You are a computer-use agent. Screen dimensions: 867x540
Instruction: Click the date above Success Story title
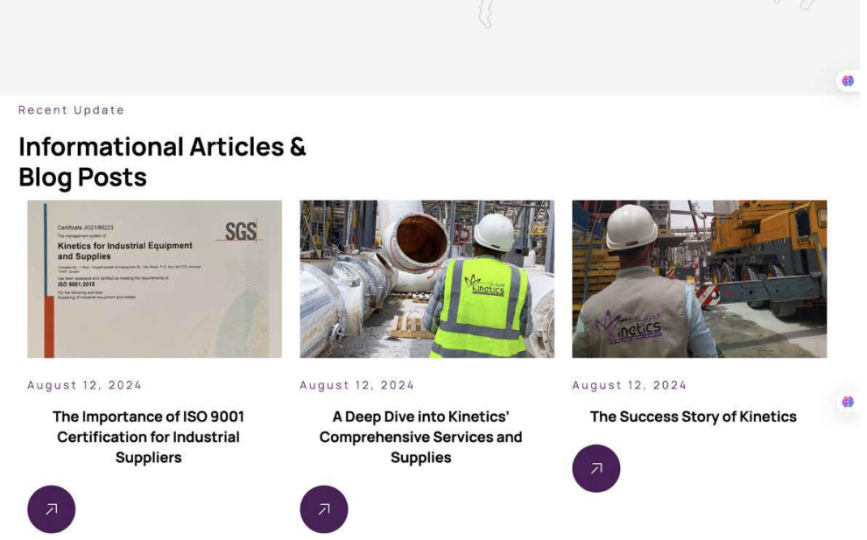click(629, 385)
